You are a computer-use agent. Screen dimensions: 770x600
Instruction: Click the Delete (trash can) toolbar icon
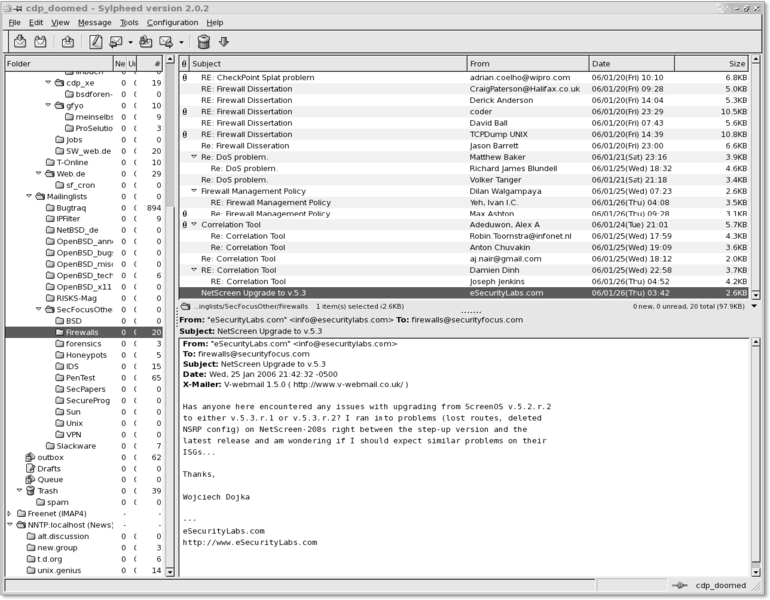[204, 42]
